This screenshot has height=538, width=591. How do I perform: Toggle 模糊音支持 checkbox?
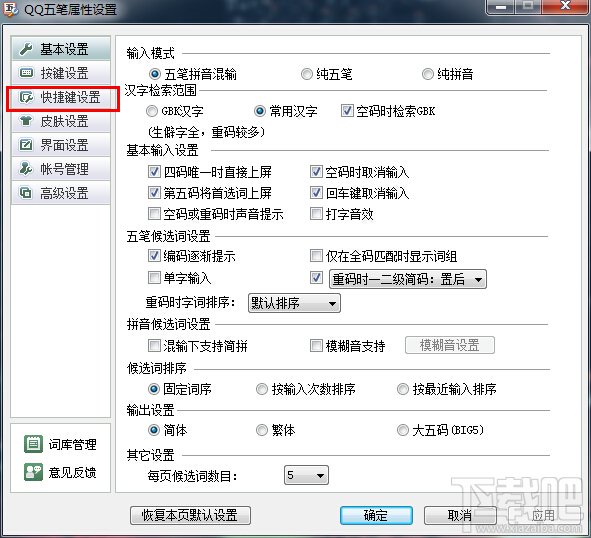(316, 346)
